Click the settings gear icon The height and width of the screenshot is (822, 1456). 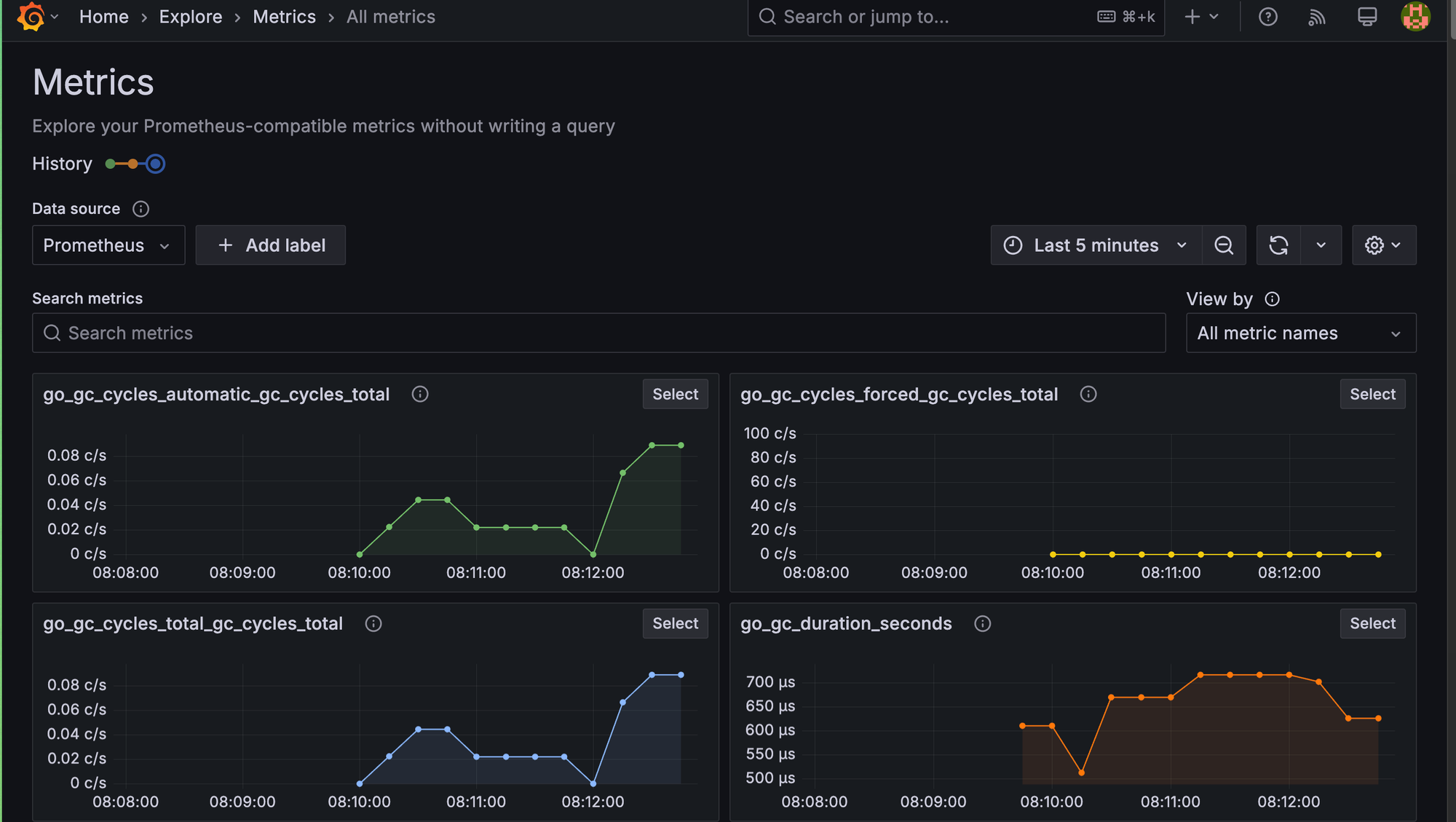pos(1374,245)
